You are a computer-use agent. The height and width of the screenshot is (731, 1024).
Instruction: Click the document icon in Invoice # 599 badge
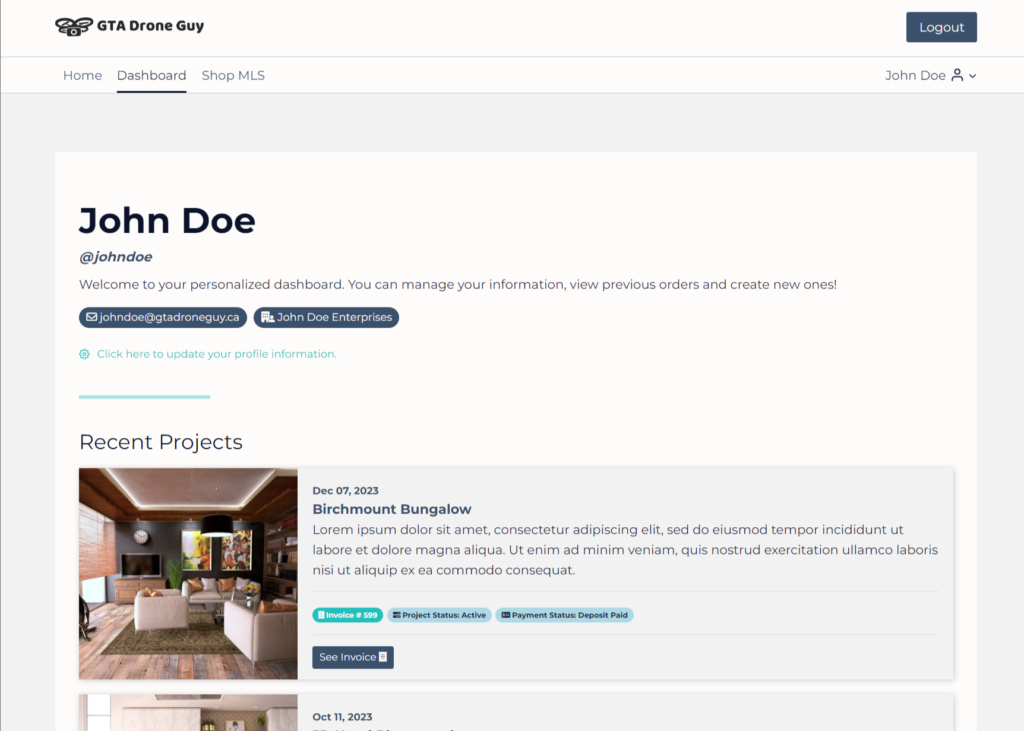pos(321,615)
